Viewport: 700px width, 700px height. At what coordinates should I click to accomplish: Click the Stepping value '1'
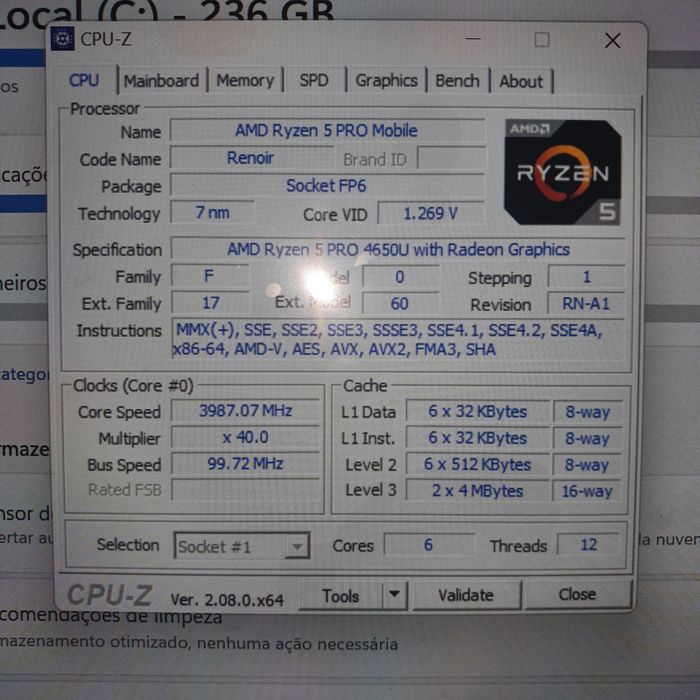coord(587,277)
